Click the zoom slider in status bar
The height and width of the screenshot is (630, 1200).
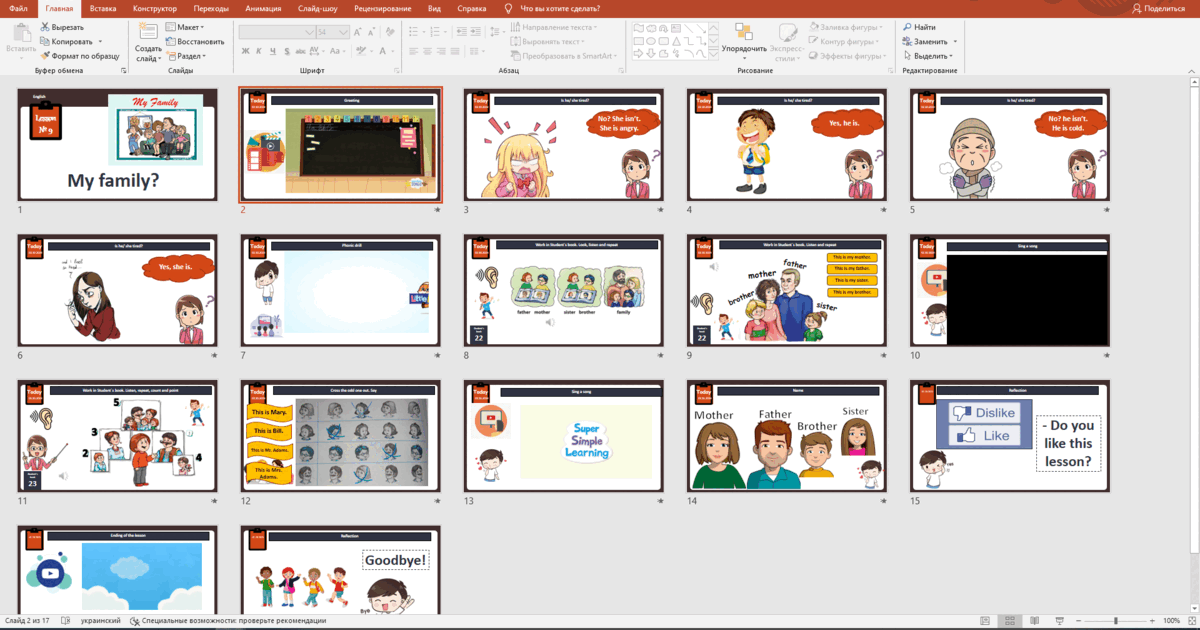click(1116, 621)
